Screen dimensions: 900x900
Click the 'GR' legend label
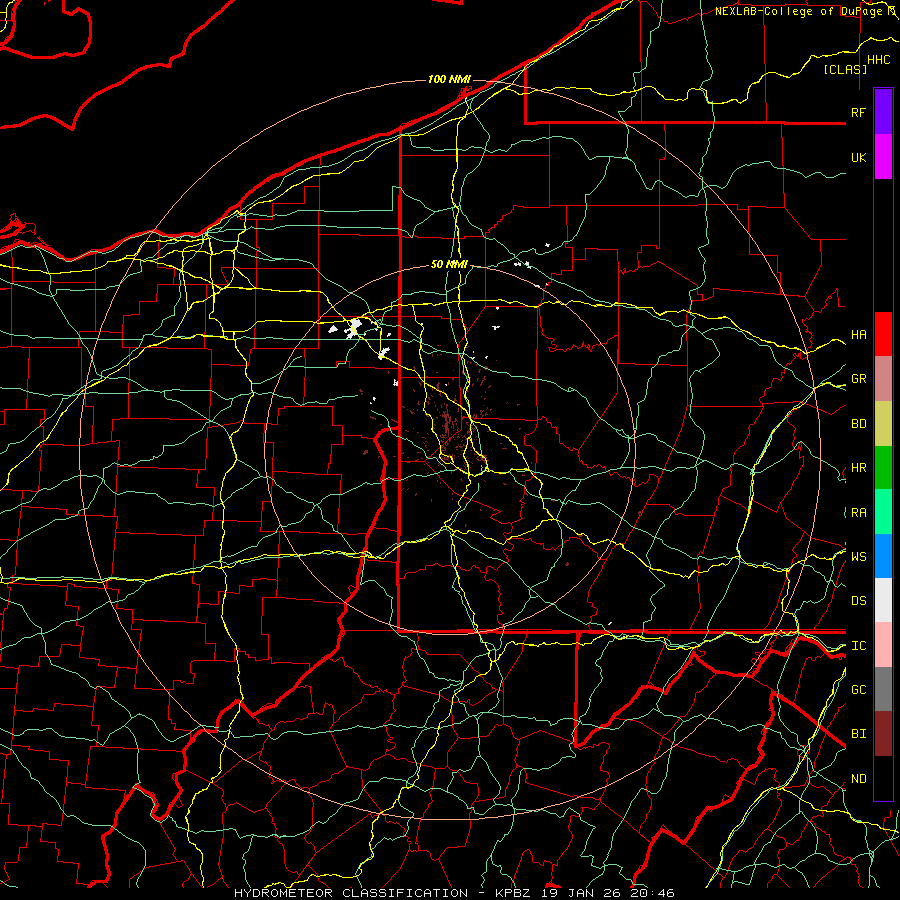(859, 379)
